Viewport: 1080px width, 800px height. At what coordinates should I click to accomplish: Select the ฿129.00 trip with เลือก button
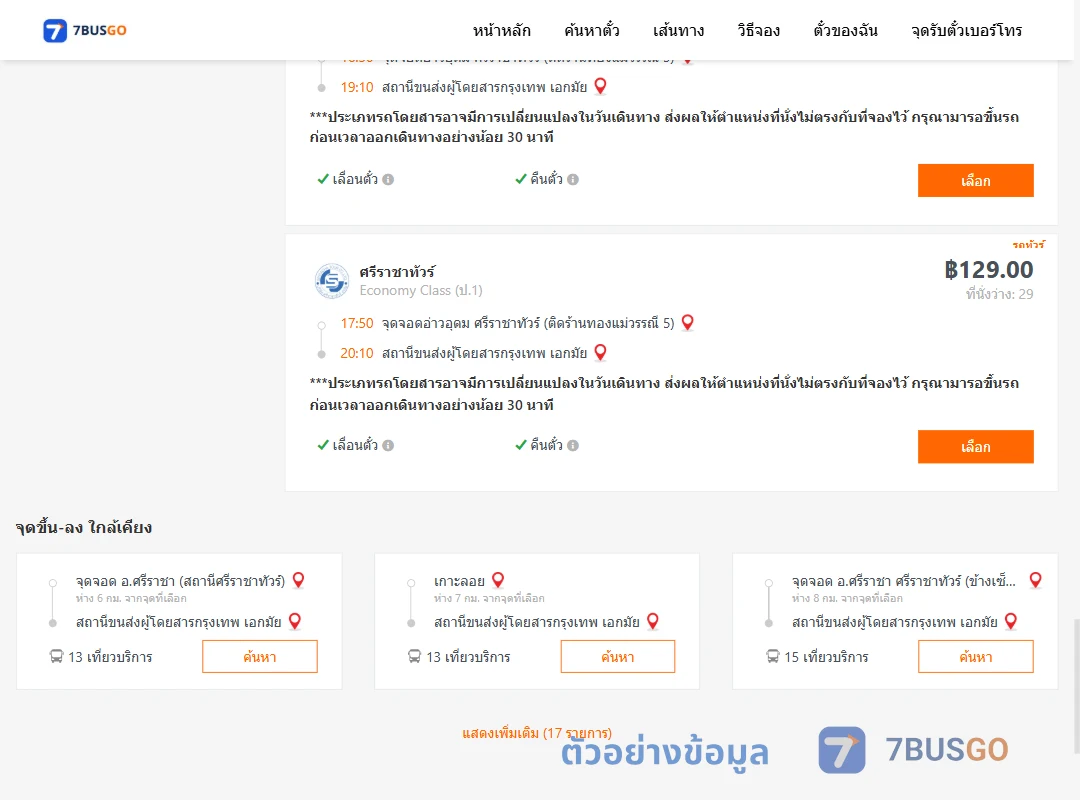975,447
